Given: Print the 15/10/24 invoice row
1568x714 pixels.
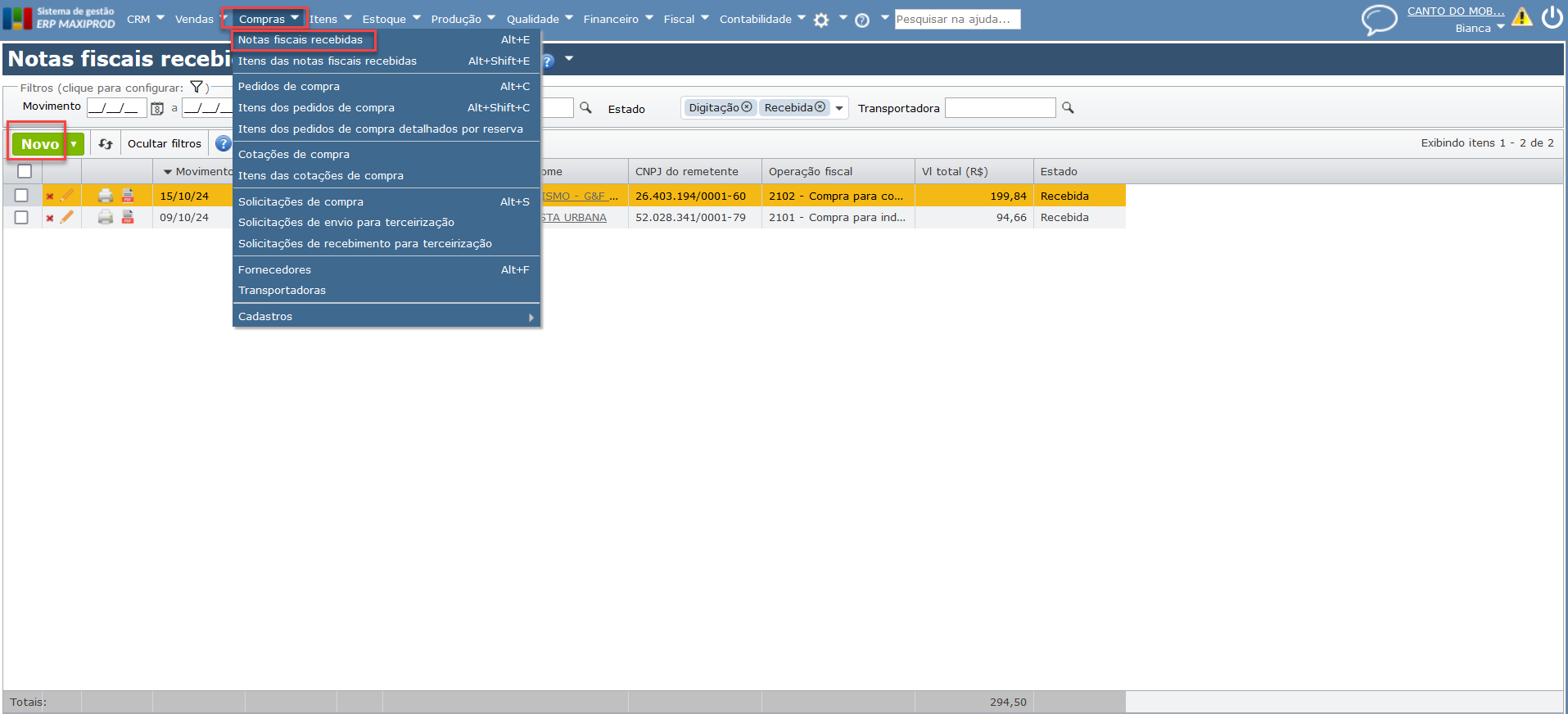Looking at the screenshot, I should 106,196.
